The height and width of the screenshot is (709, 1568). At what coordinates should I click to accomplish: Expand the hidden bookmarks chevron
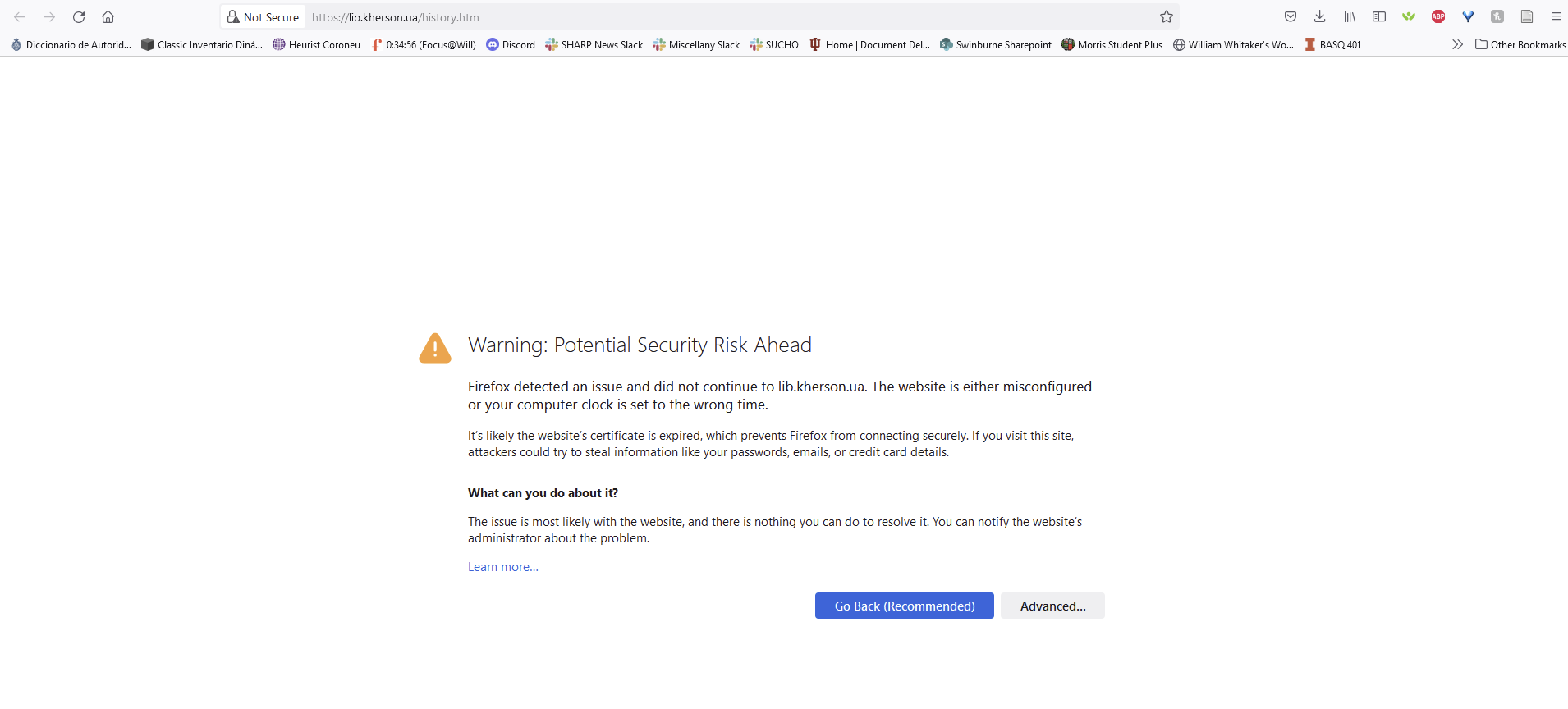(x=1457, y=44)
